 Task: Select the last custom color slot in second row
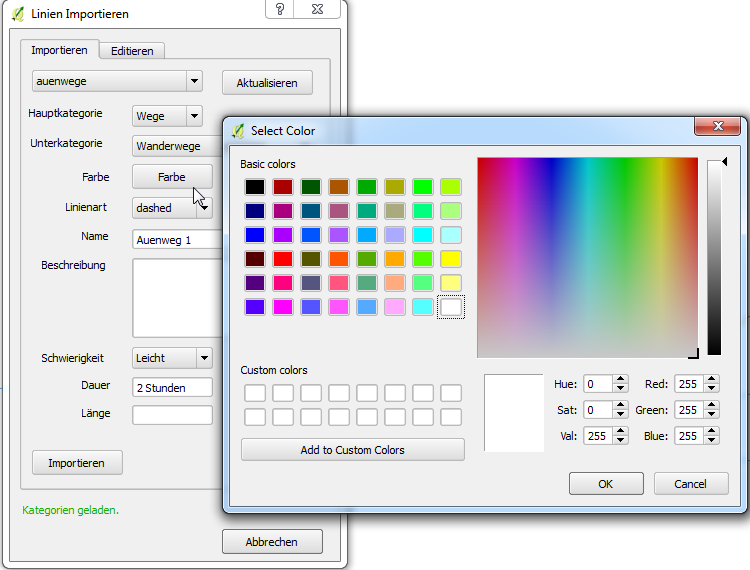(x=451, y=417)
